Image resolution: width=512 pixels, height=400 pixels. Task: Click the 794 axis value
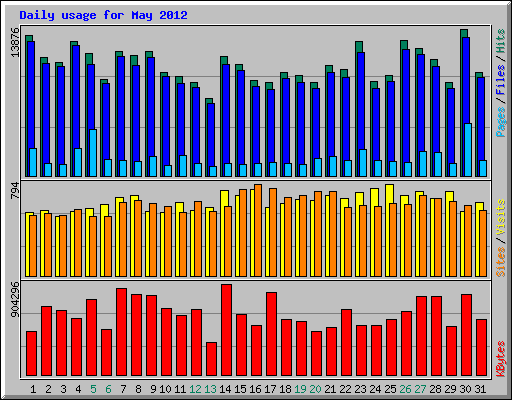tap(15, 191)
